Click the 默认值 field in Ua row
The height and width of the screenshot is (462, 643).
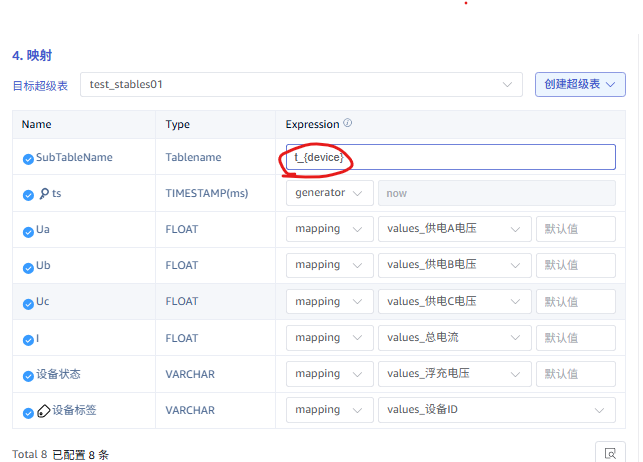[575, 229]
